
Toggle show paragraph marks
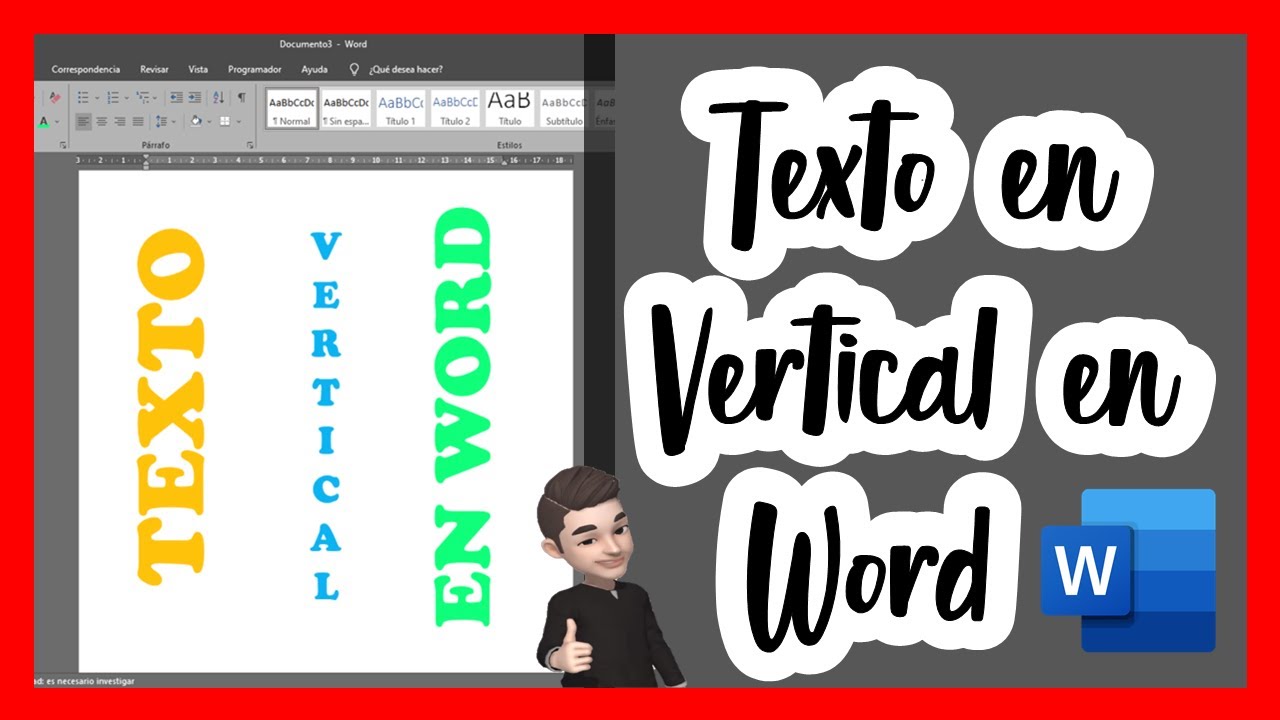[x=241, y=98]
